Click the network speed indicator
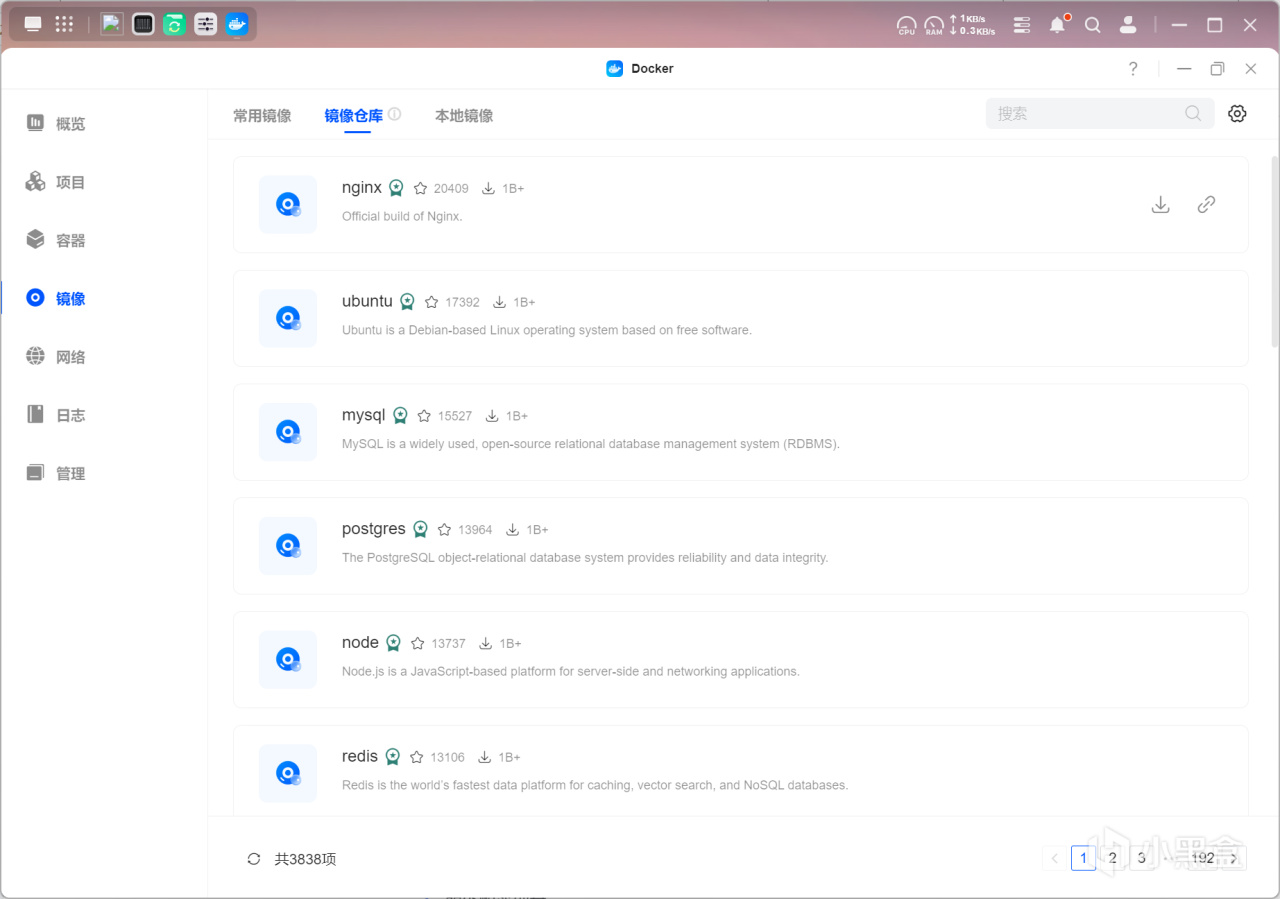Viewport: 1280px width, 899px height. [972, 25]
